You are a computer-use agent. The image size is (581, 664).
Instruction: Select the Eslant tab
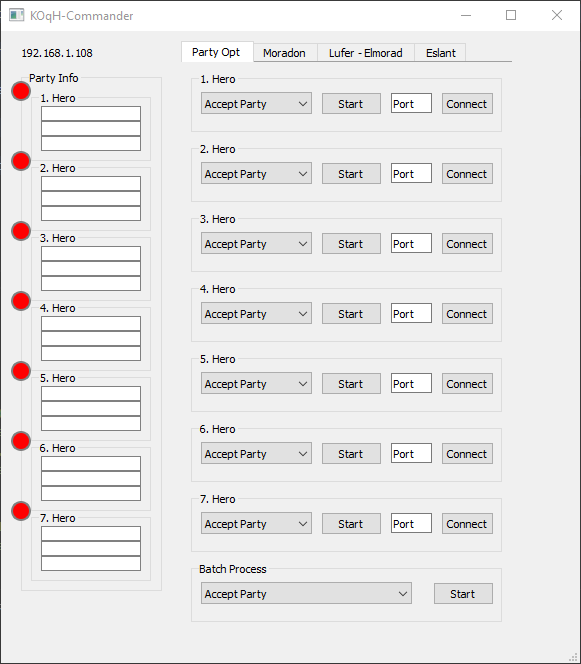pos(440,53)
